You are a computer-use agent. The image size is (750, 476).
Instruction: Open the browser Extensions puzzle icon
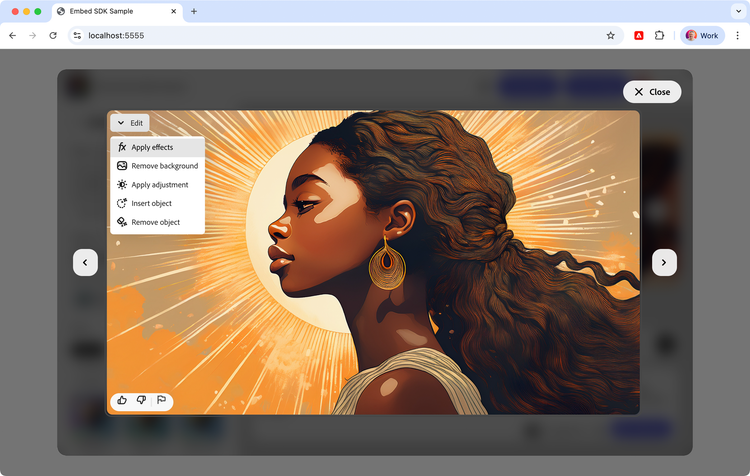click(660, 35)
